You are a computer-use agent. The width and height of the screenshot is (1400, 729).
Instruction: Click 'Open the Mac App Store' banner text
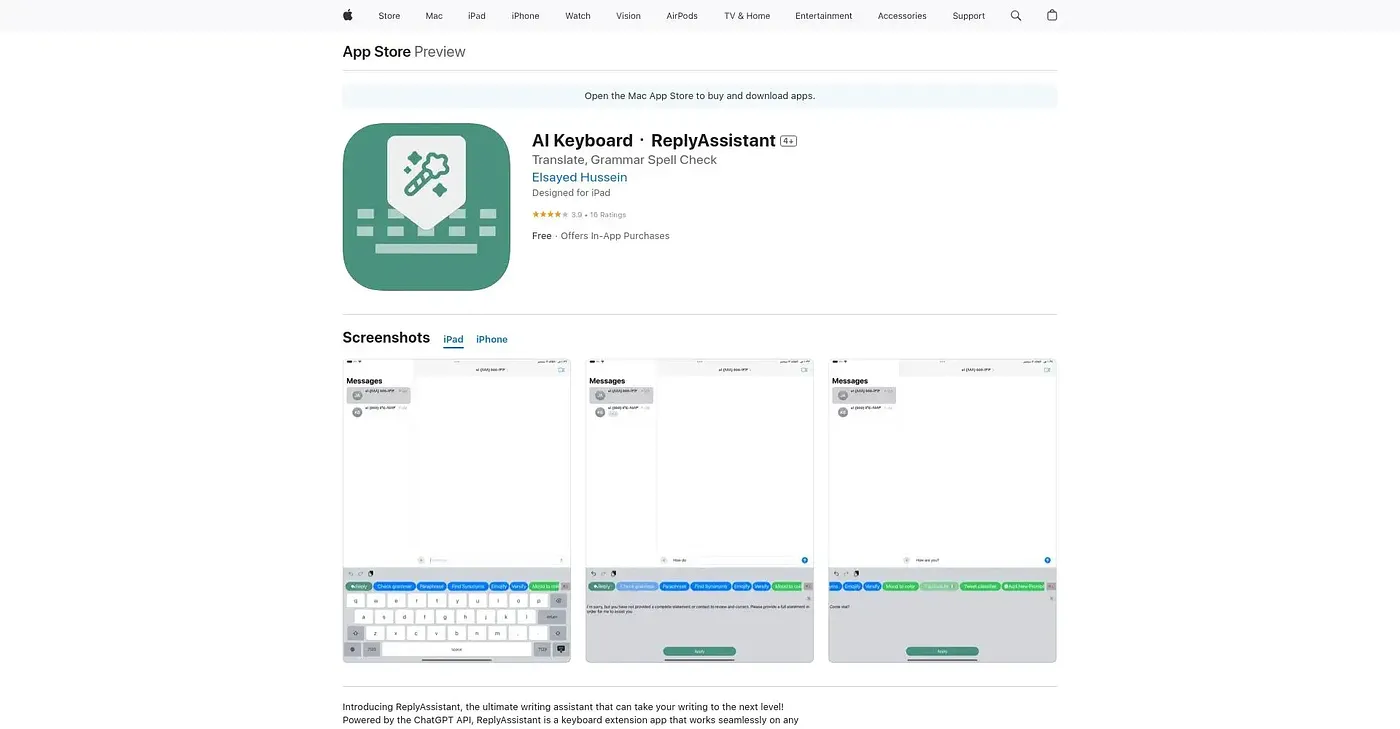pos(700,96)
